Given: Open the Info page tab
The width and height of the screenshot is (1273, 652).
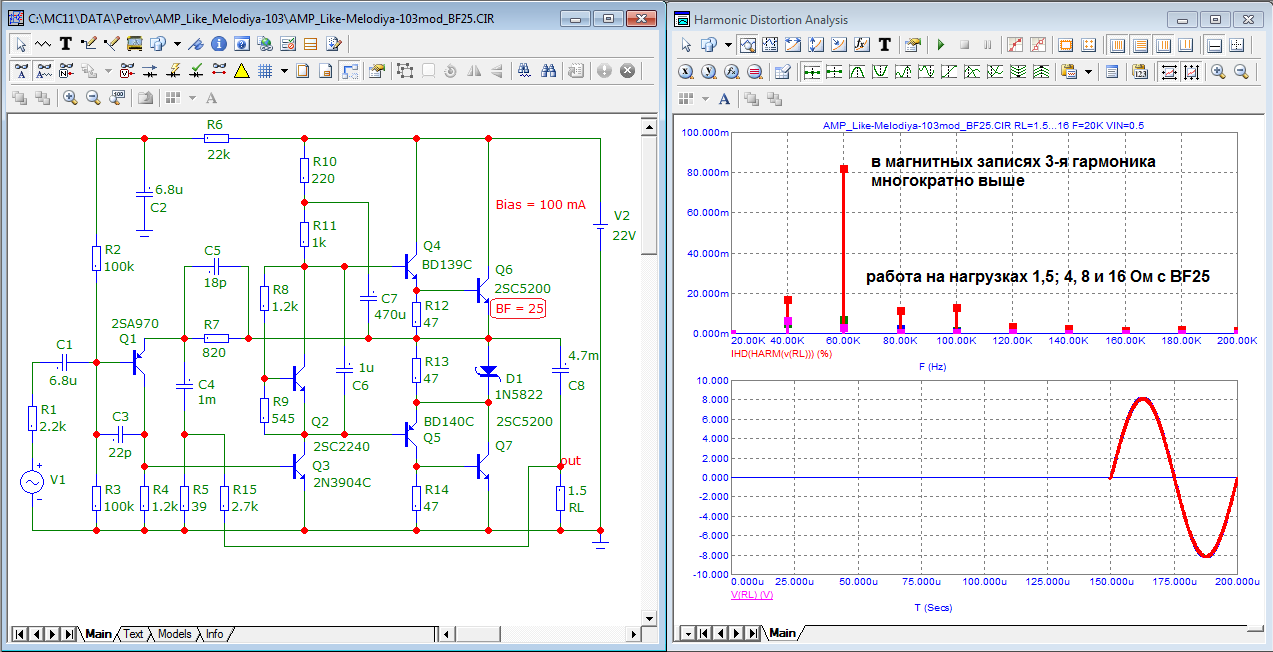Looking at the screenshot, I should pyautogui.click(x=214, y=634).
